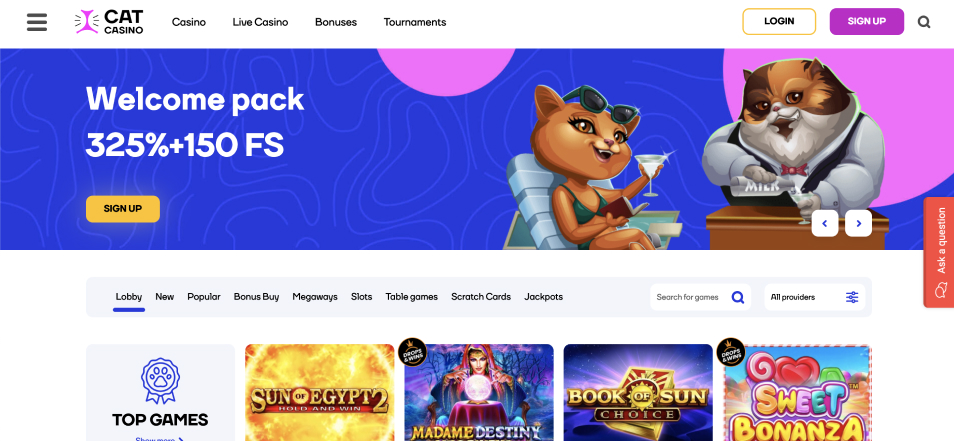Open the hamburger menu icon

pos(37,22)
